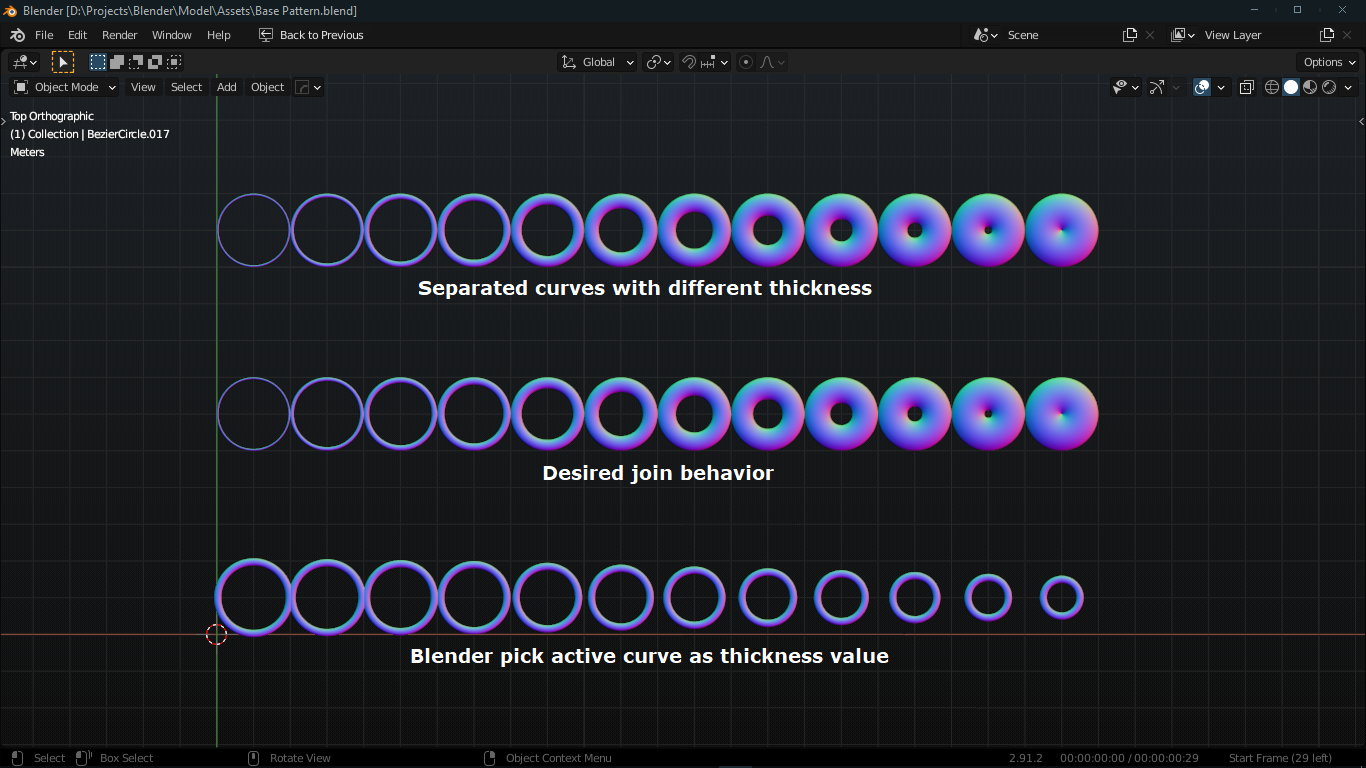The width and height of the screenshot is (1366, 768).
Task: Toggle viewport overlays
Action: pyautogui.click(x=1202, y=87)
